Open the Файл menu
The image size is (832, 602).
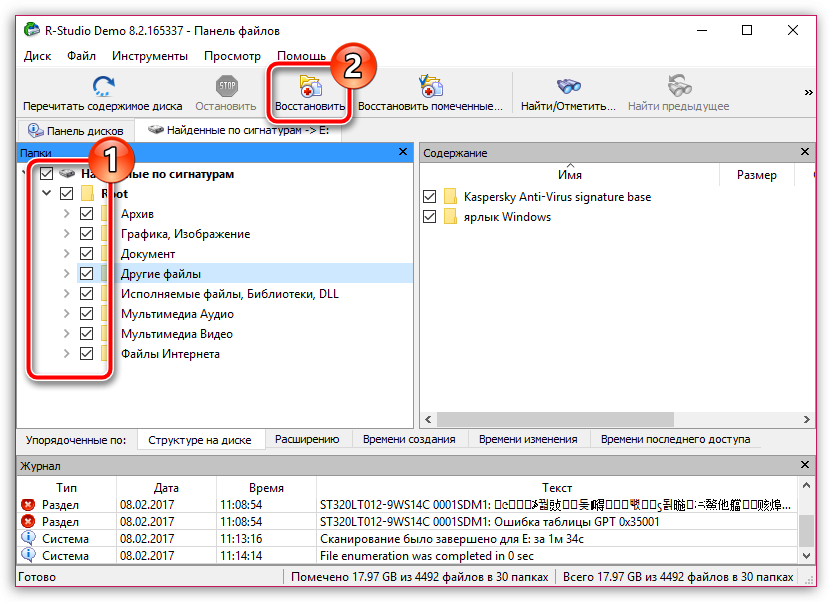(81, 56)
